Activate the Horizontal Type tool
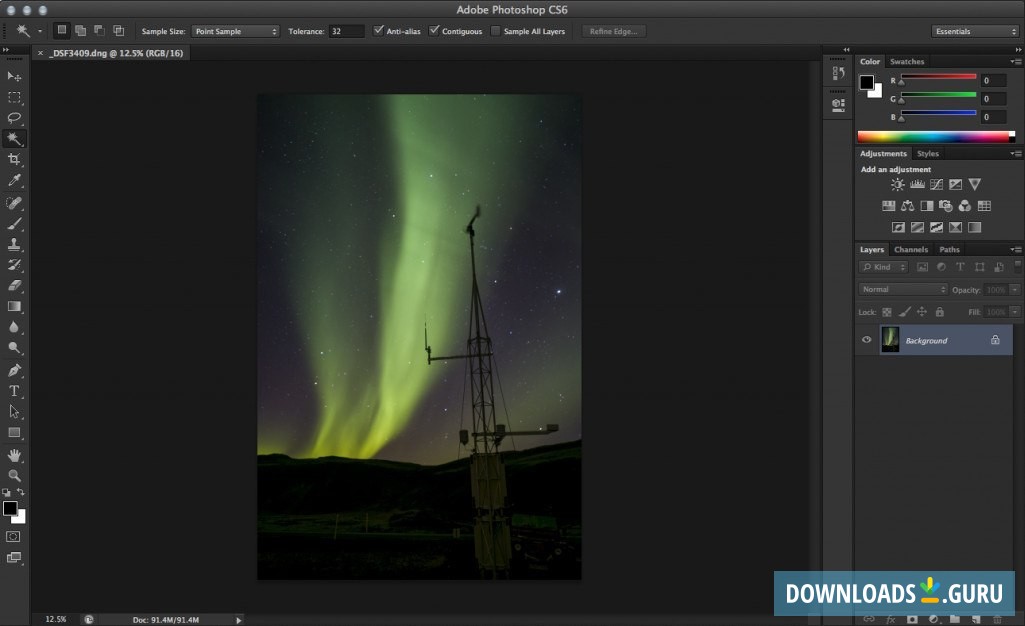1025x626 pixels. click(14, 391)
